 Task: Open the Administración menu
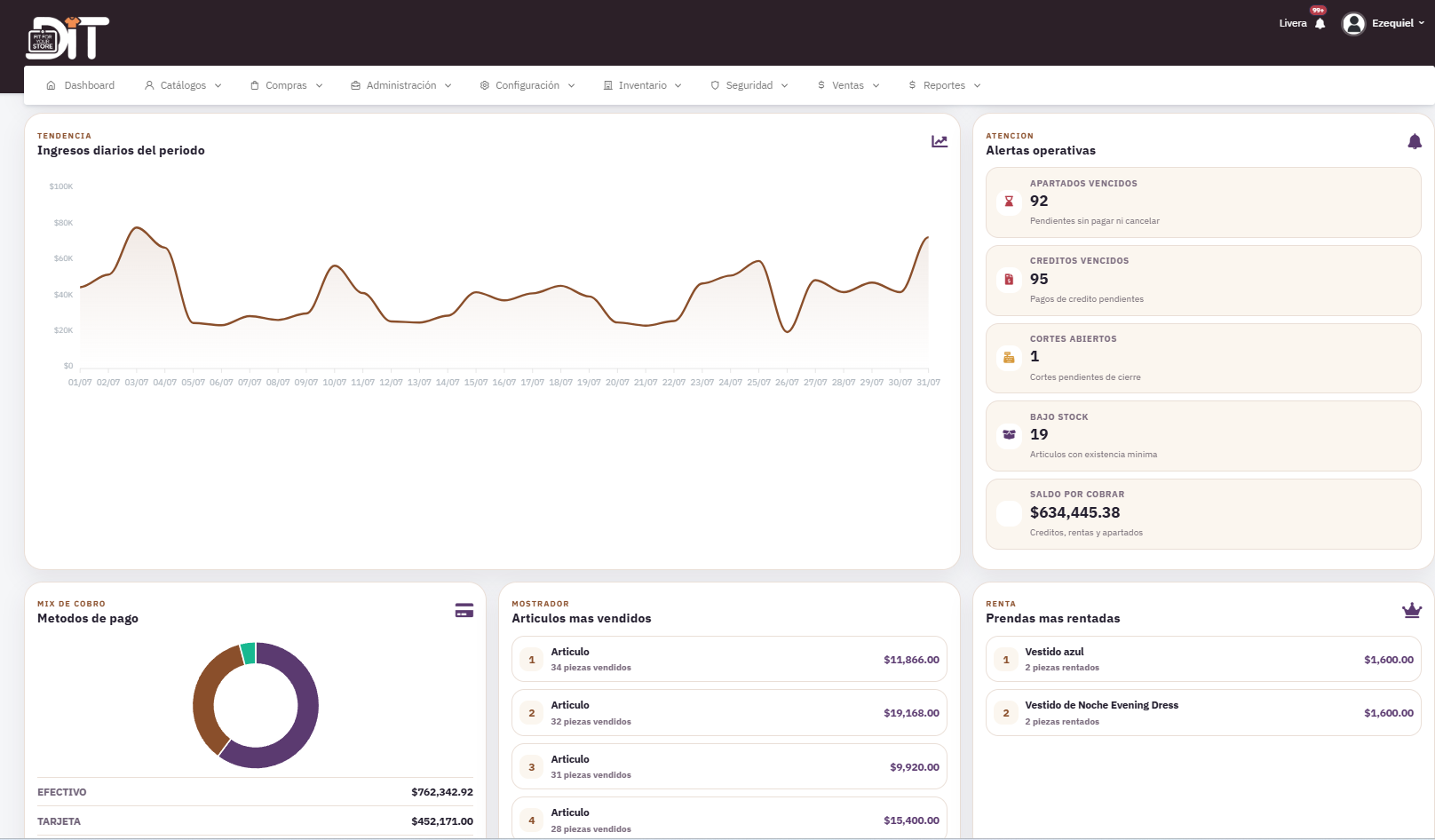[401, 86]
